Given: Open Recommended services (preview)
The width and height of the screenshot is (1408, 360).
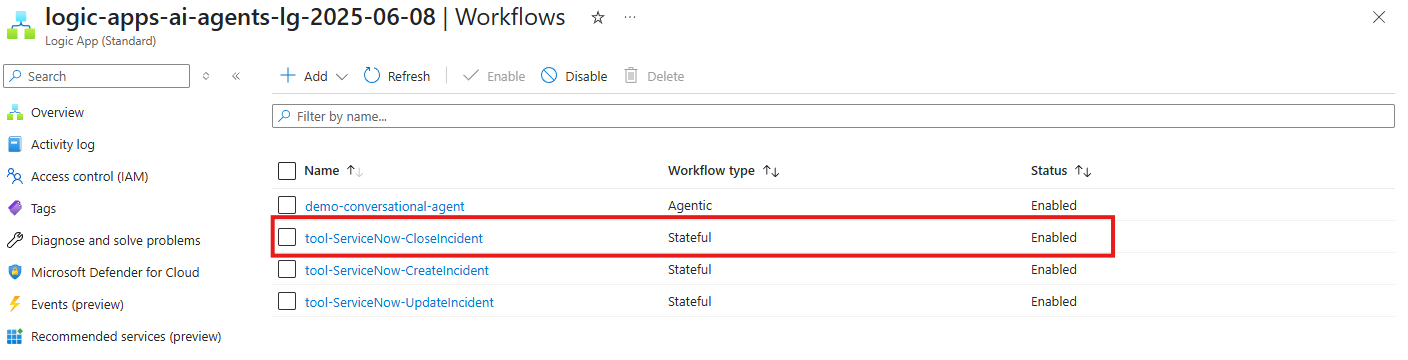Looking at the screenshot, I should point(126,336).
